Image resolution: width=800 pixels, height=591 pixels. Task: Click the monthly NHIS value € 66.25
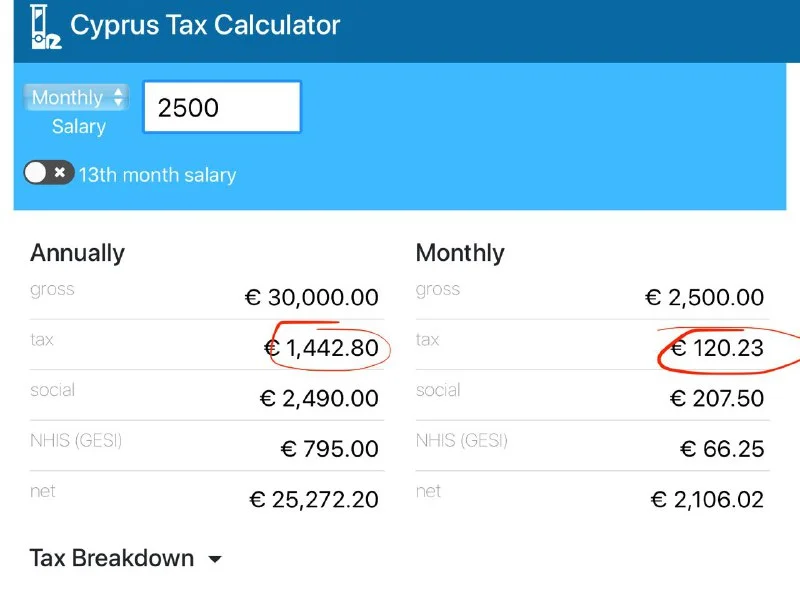pos(722,449)
